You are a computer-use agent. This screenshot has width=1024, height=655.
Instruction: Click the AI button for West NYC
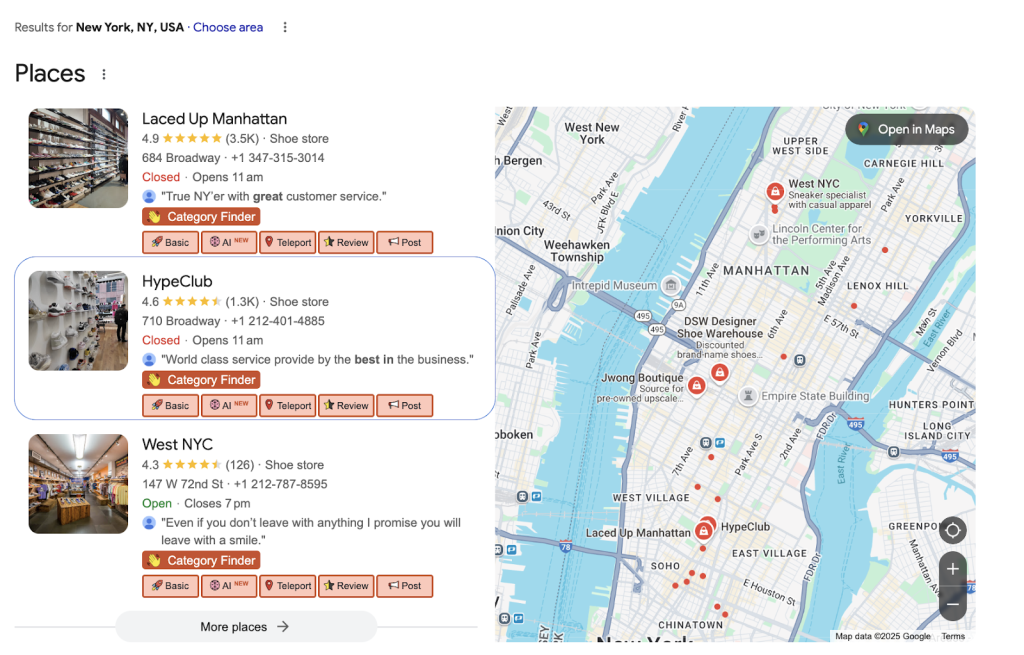click(x=229, y=586)
